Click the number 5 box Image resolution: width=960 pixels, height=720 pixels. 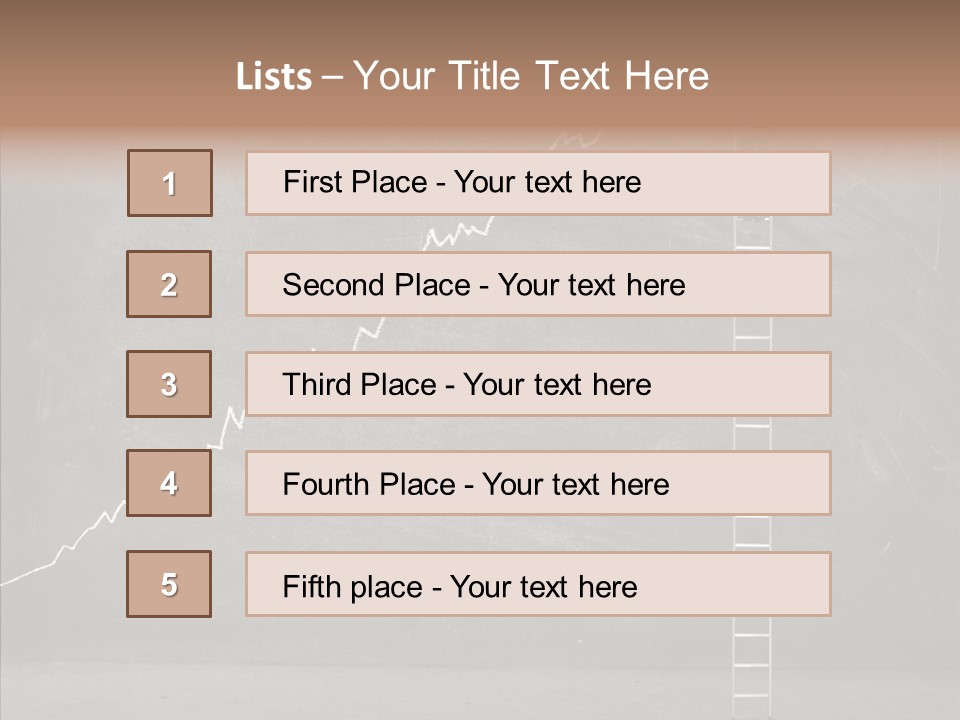click(169, 584)
